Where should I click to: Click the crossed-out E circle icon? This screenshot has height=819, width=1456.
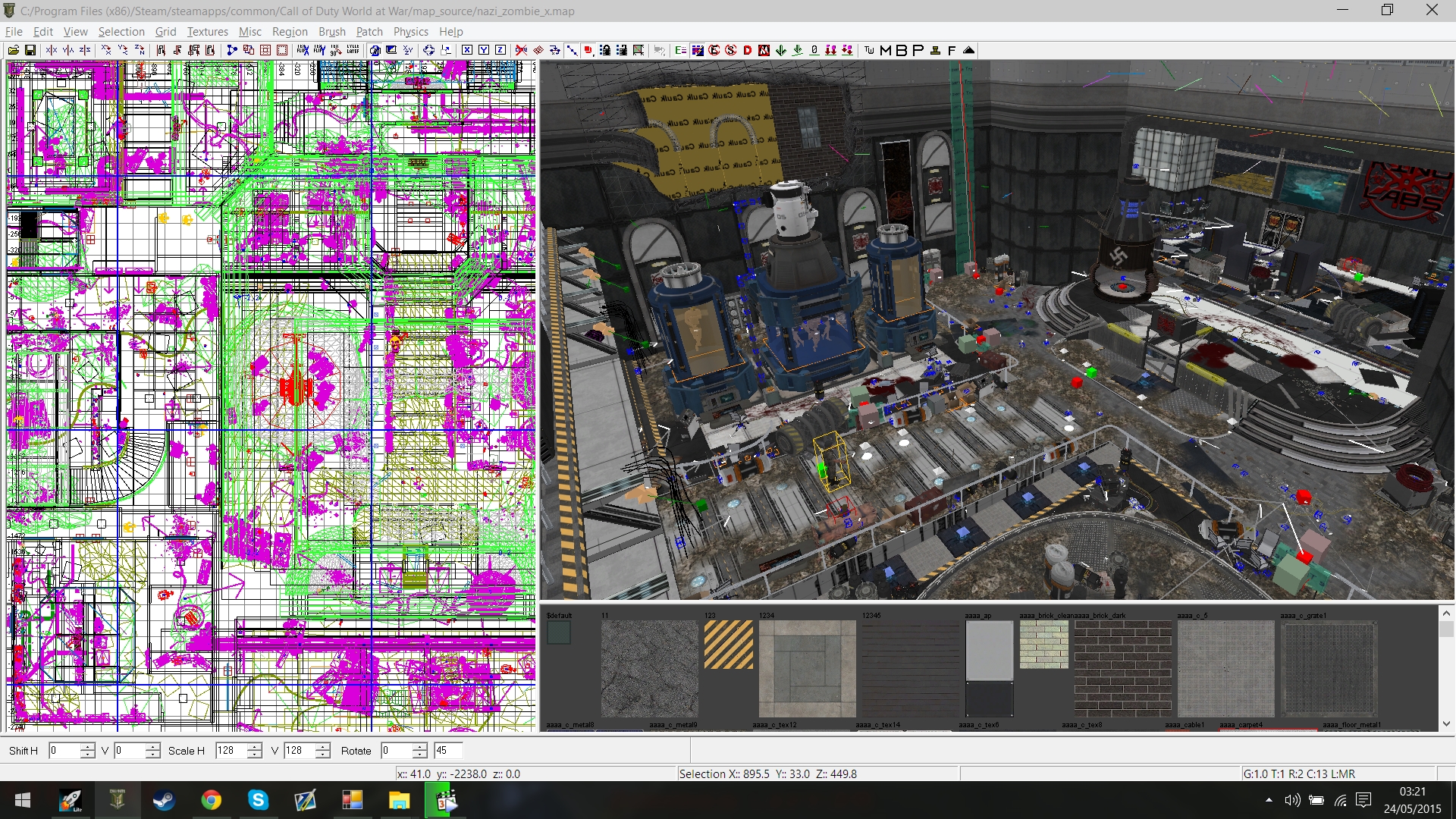(714, 50)
